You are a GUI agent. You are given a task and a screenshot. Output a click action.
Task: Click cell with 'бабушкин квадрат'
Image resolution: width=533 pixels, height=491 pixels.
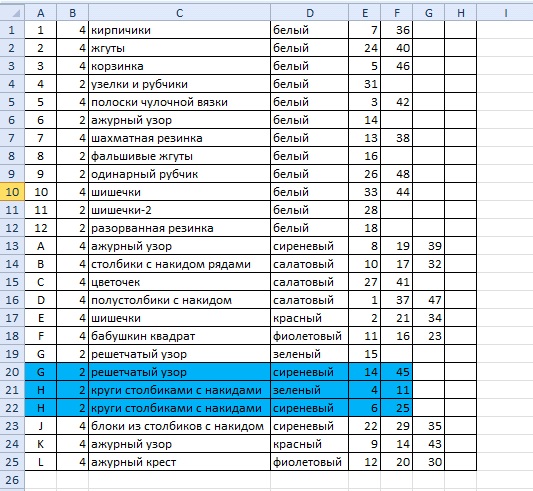(x=179, y=336)
